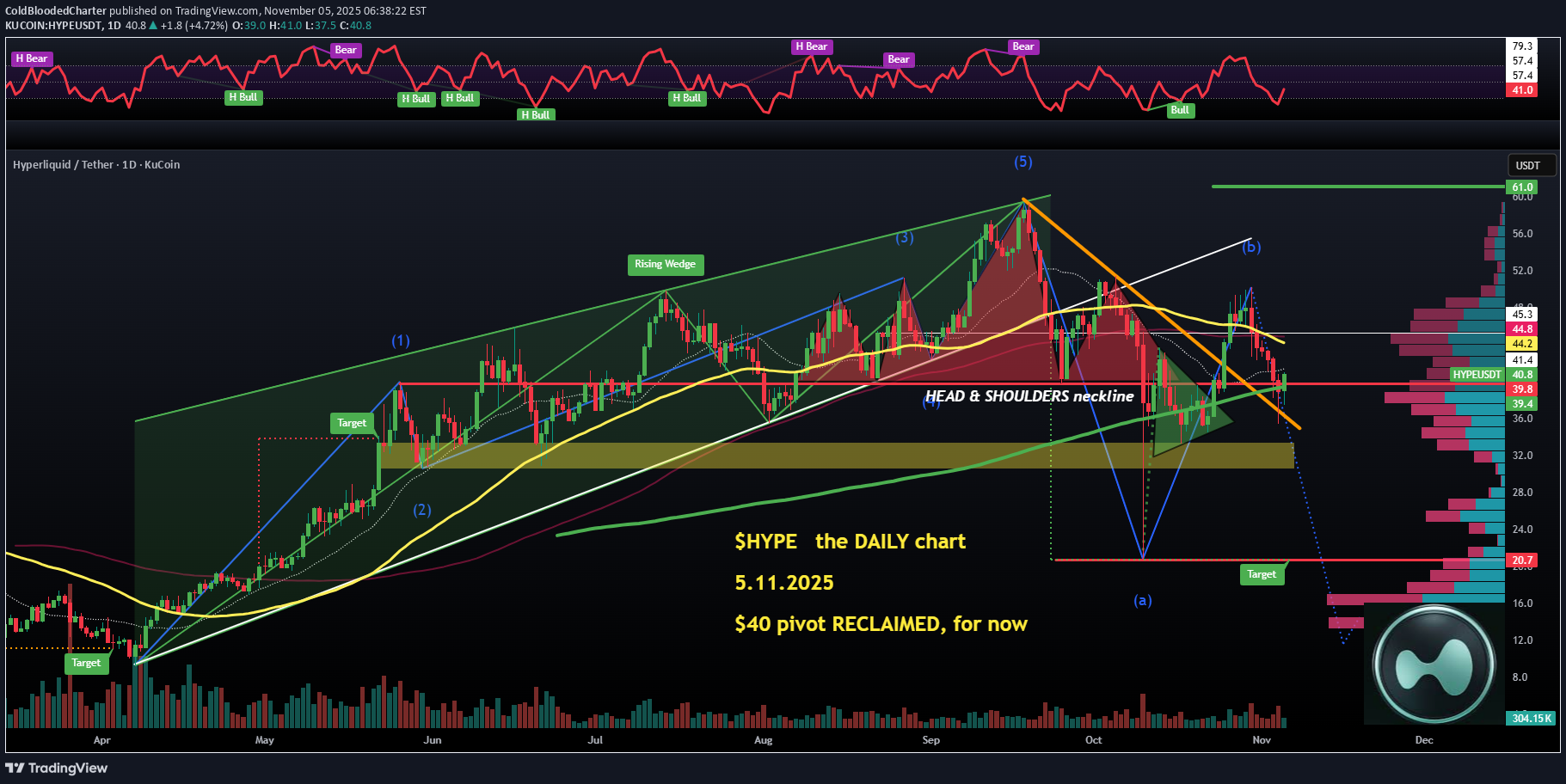Screen dimensions: 1566x784
Task: Select the 61.0 green price label
Action: click(x=1522, y=187)
